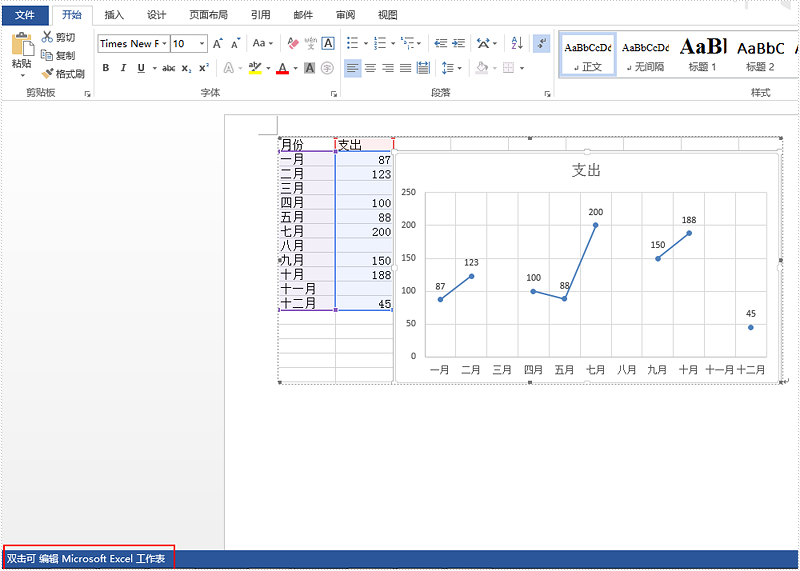
Task: Click the Sort A-Z icon
Action: 517,43
